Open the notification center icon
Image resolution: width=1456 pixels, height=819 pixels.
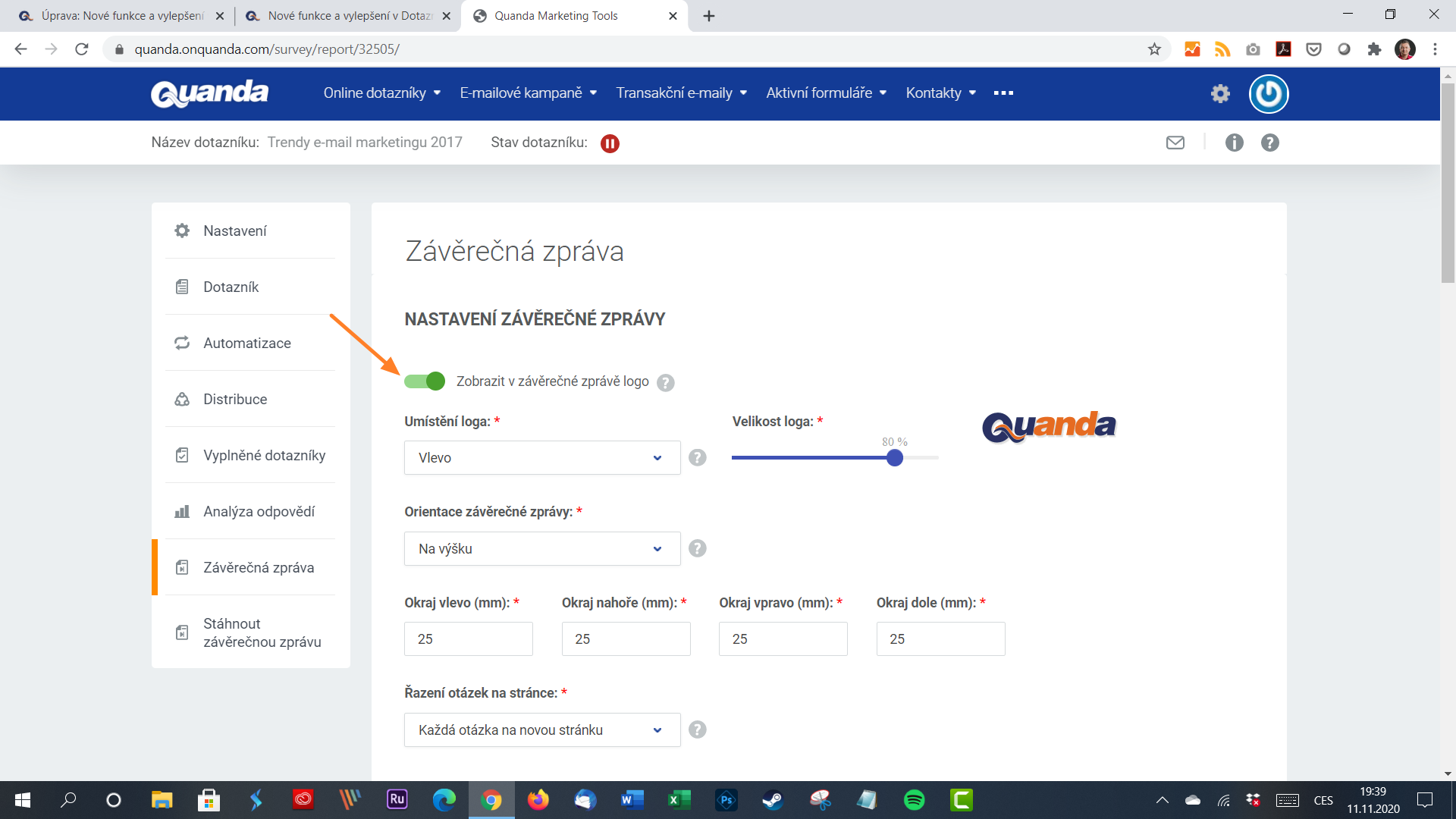(x=1425, y=800)
